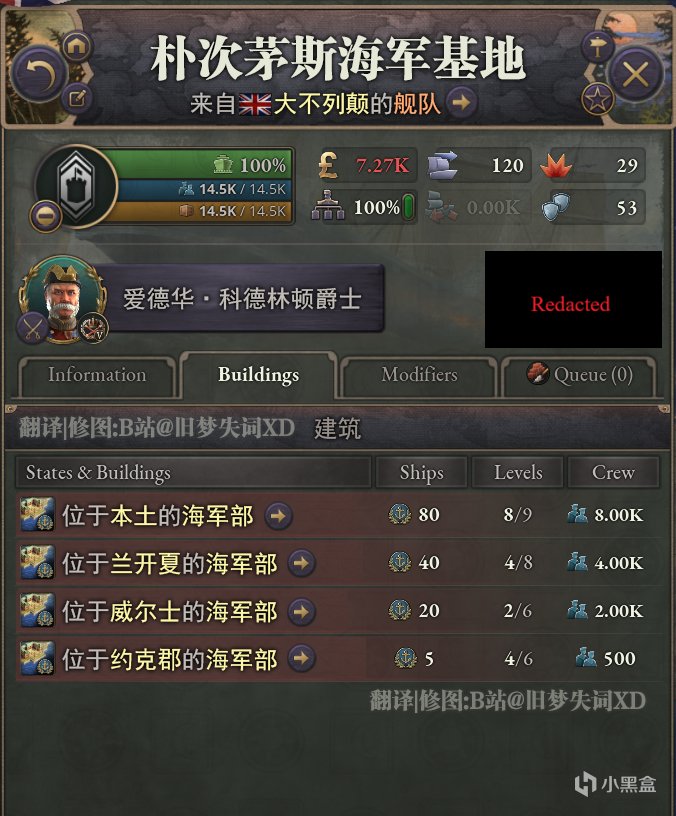Open the Queue (0) tab

(x=579, y=375)
